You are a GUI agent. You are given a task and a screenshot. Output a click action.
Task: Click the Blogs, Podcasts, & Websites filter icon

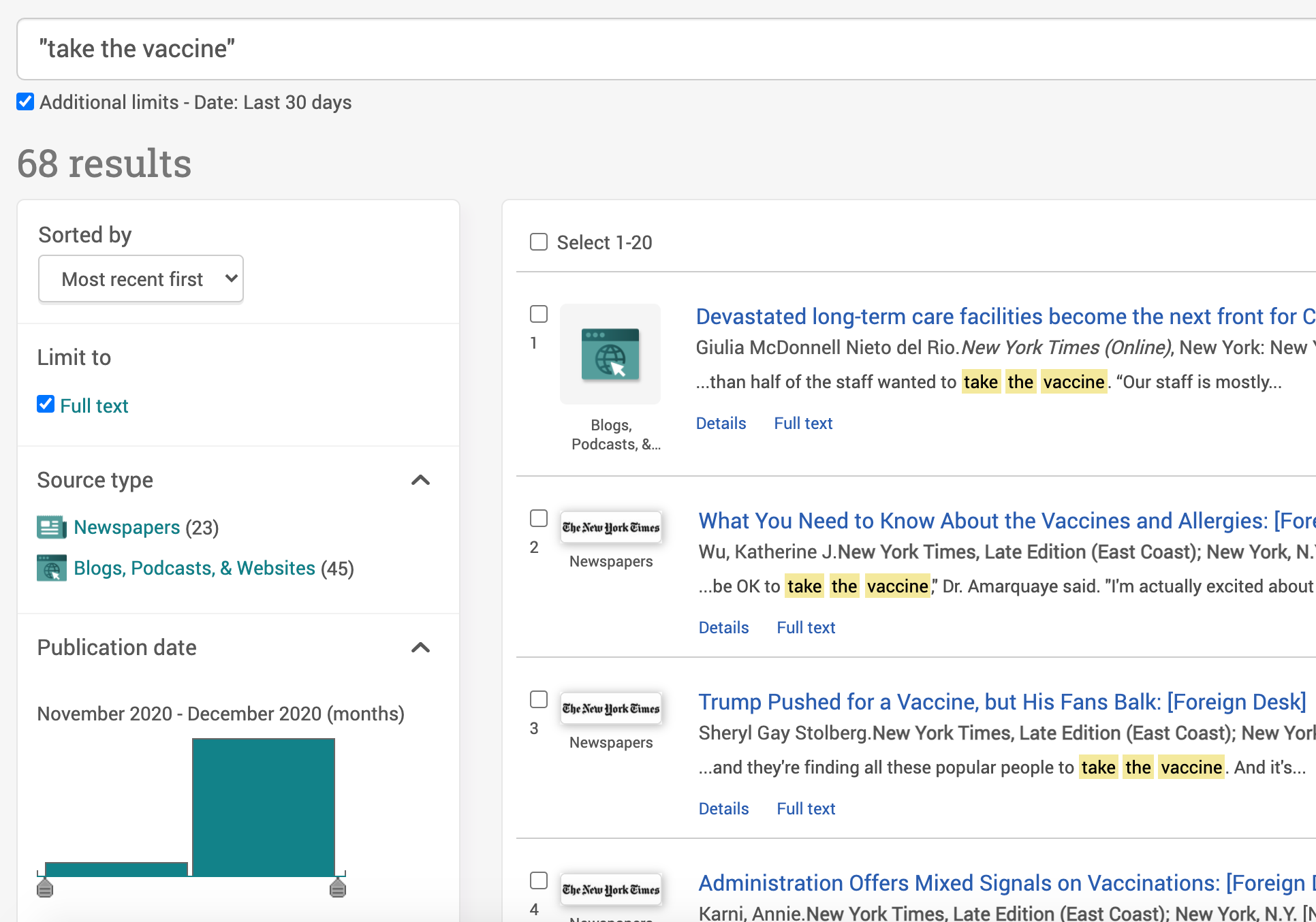point(51,568)
